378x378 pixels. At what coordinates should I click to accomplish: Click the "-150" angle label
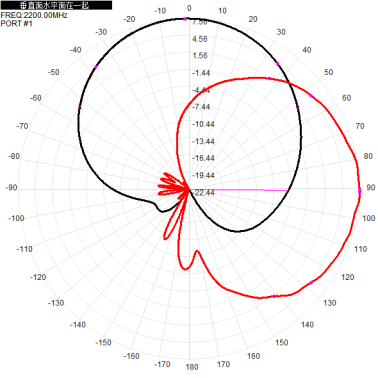tap(103, 343)
